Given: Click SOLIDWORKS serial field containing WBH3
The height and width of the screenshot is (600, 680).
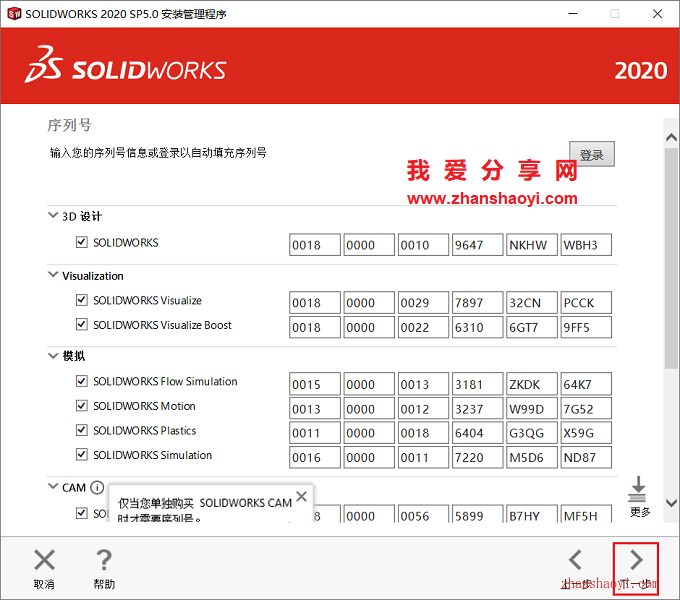Looking at the screenshot, I should coord(586,245).
